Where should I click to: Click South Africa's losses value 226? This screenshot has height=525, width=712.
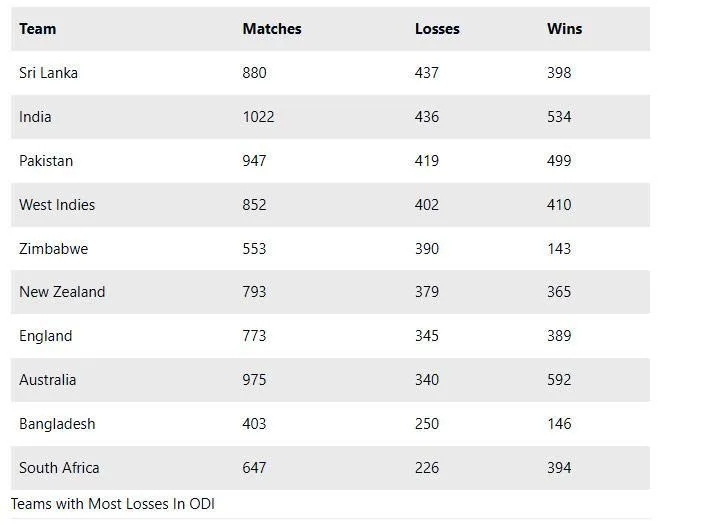pos(427,468)
